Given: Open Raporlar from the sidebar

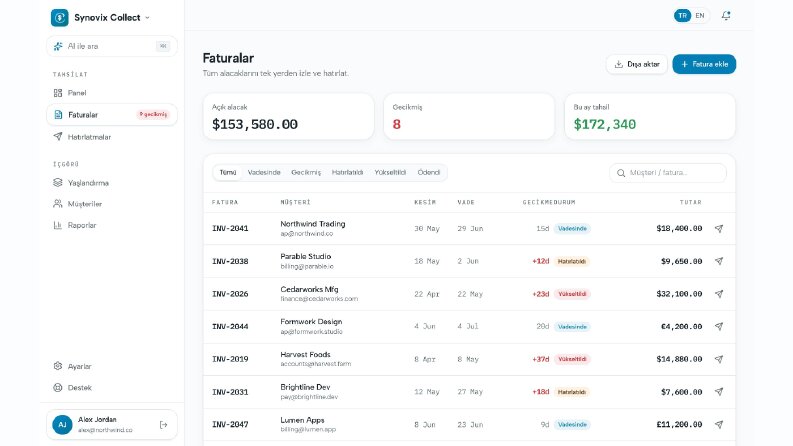Looking at the screenshot, I should pos(112,225).
